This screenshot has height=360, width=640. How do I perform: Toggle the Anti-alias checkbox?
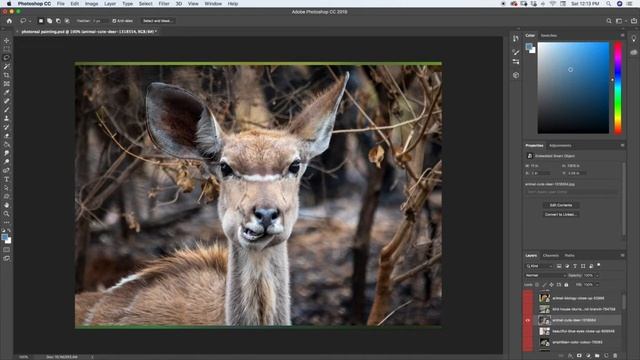tap(114, 21)
